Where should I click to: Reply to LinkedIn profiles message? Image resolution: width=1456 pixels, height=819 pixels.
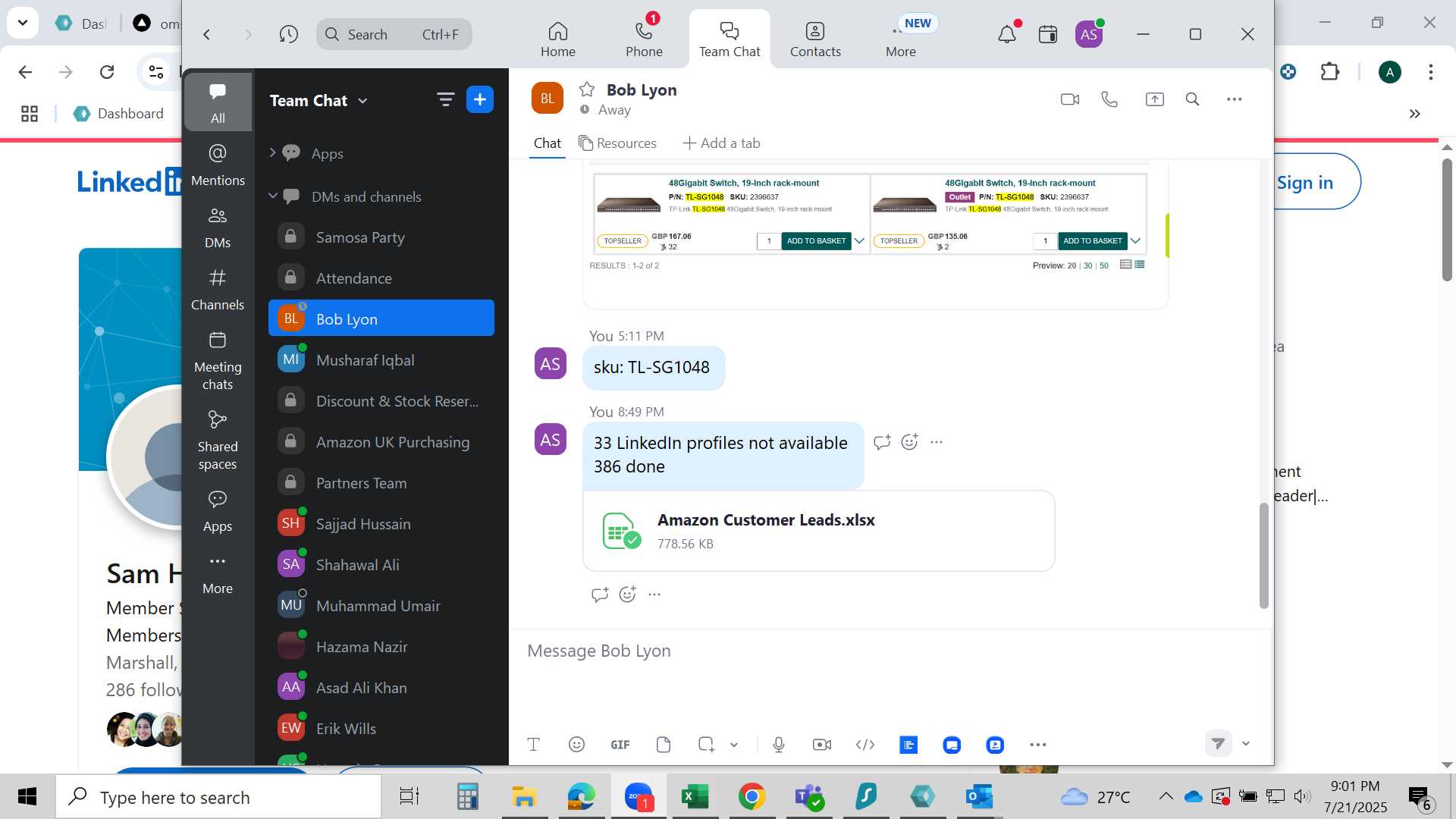click(881, 442)
